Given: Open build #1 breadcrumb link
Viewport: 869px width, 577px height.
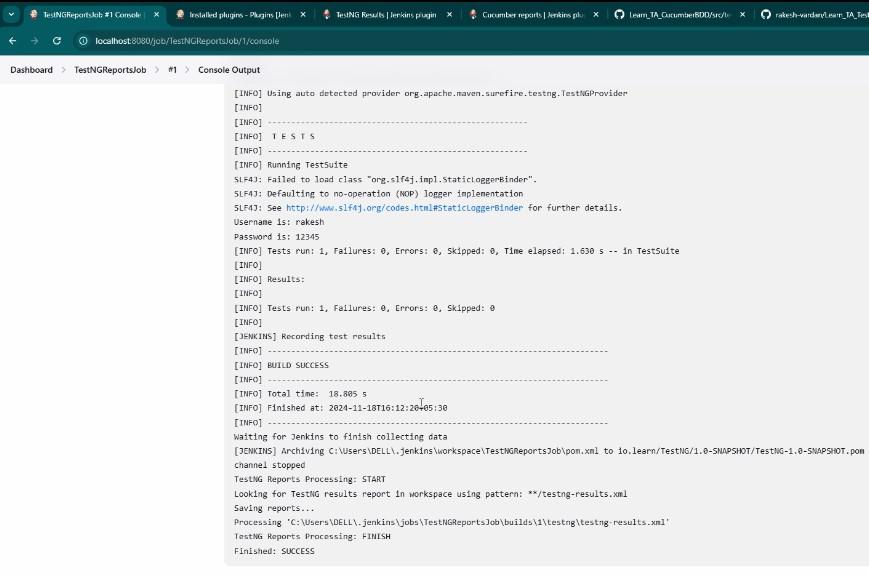Looking at the screenshot, I should pos(172,70).
